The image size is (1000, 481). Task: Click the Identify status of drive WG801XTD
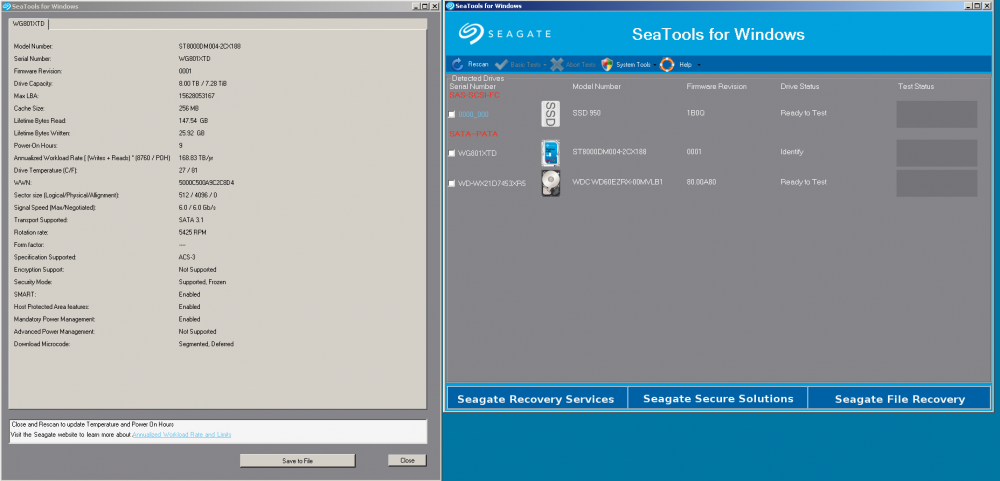click(x=792, y=152)
